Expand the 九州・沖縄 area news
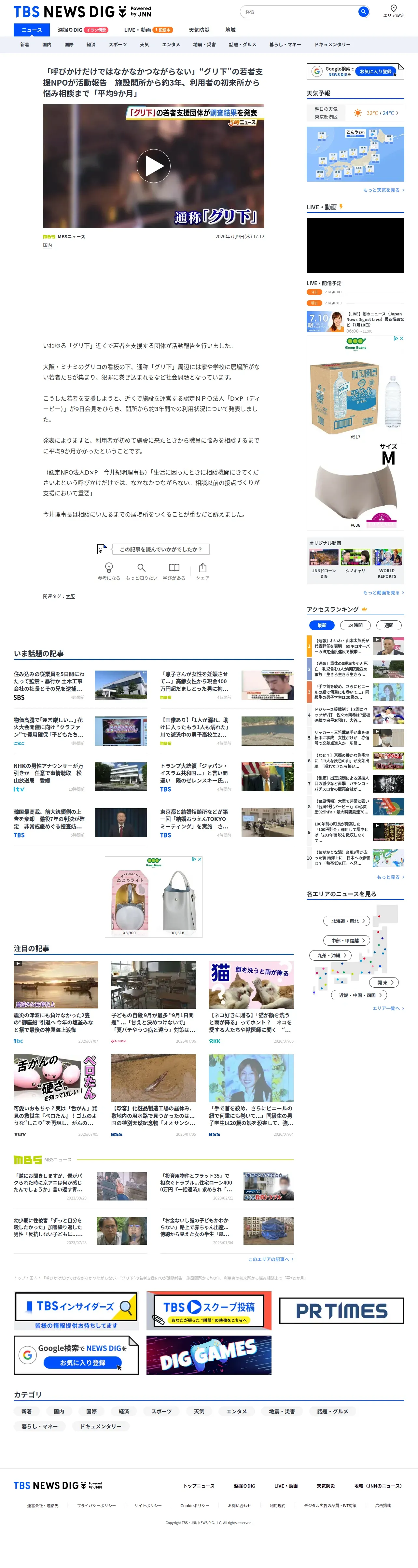Viewport: 418px width, 1568px height. (x=330, y=956)
